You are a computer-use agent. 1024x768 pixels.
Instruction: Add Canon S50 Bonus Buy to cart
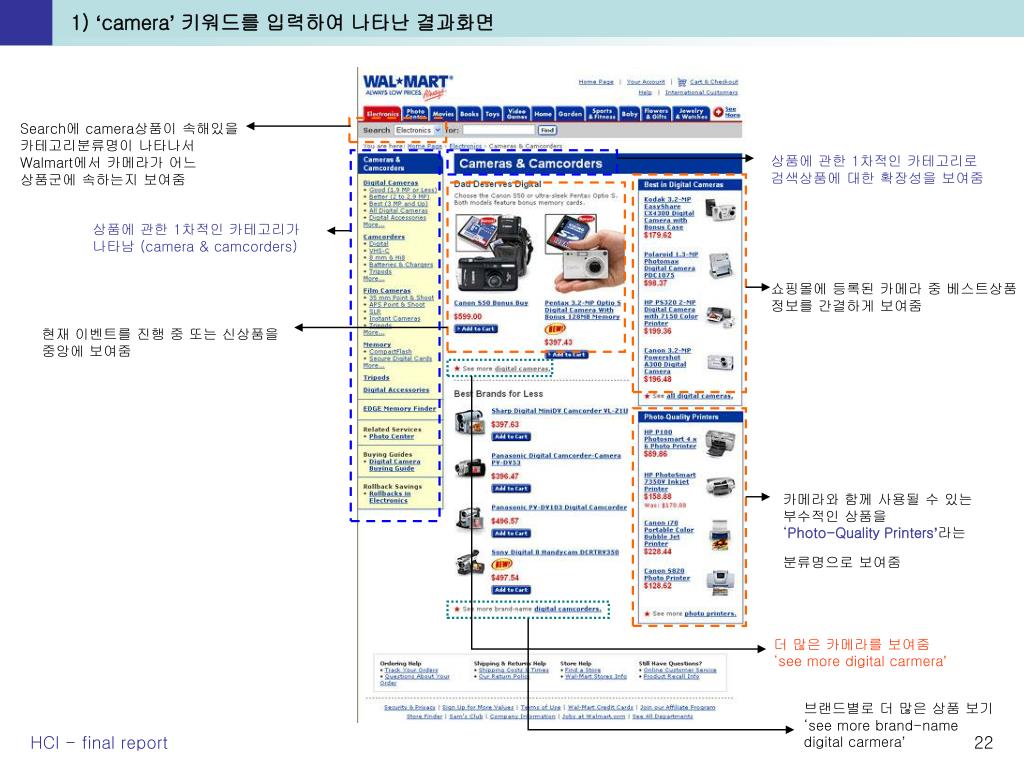(x=476, y=329)
